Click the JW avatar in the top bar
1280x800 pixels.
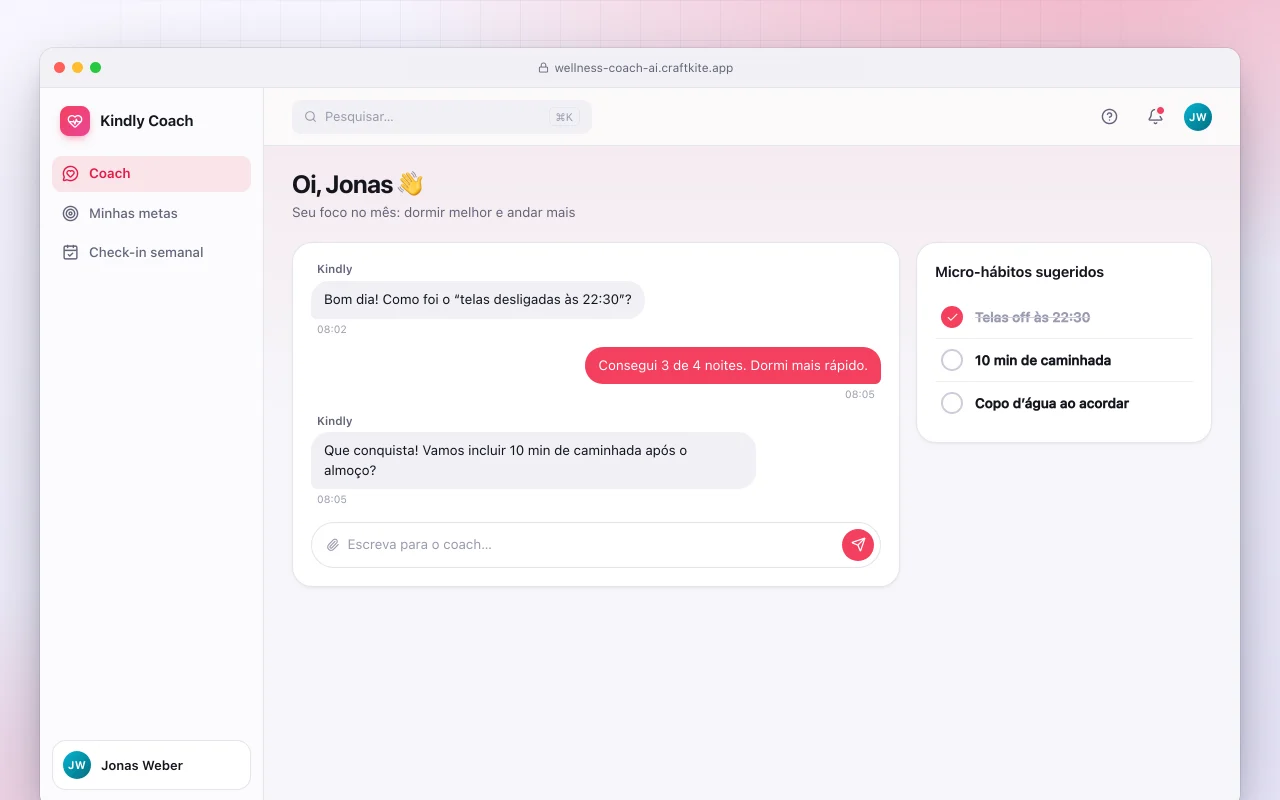pos(1198,117)
